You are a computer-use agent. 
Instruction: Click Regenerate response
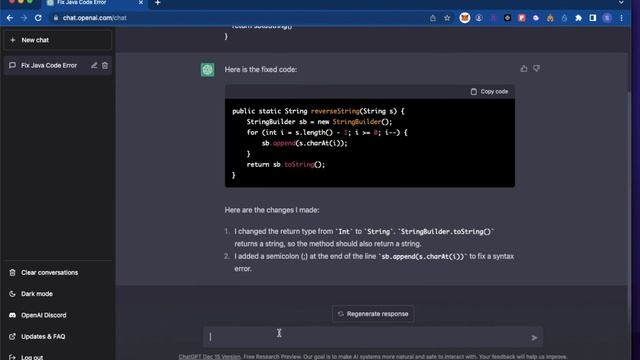pyautogui.click(x=373, y=314)
